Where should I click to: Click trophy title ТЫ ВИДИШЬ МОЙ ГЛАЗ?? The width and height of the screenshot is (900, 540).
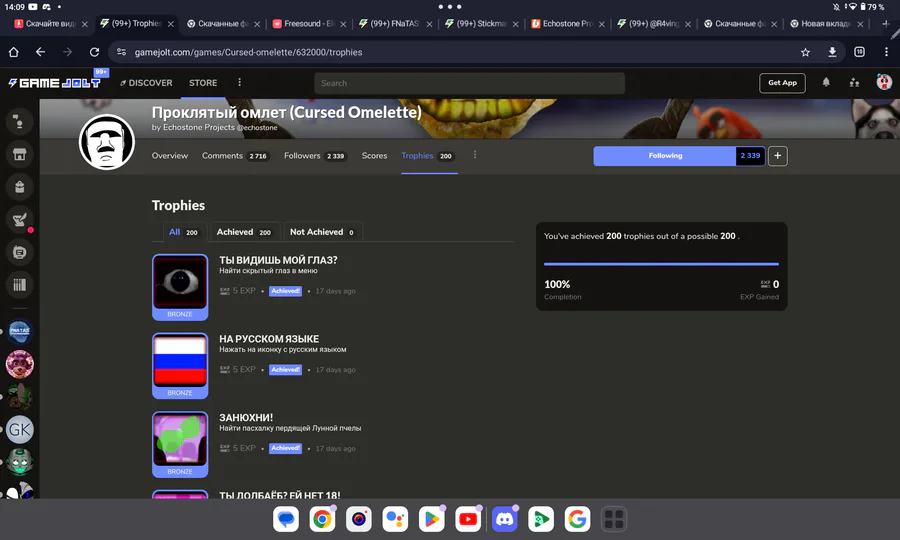(x=278, y=260)
